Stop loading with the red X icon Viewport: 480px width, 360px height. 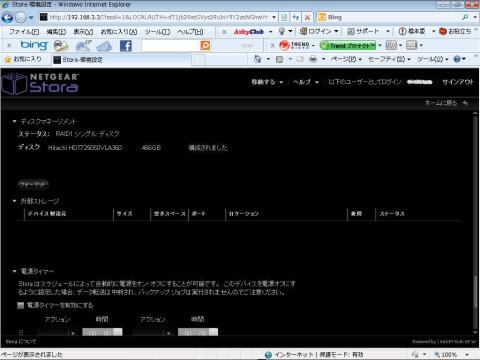pos(308,17)
